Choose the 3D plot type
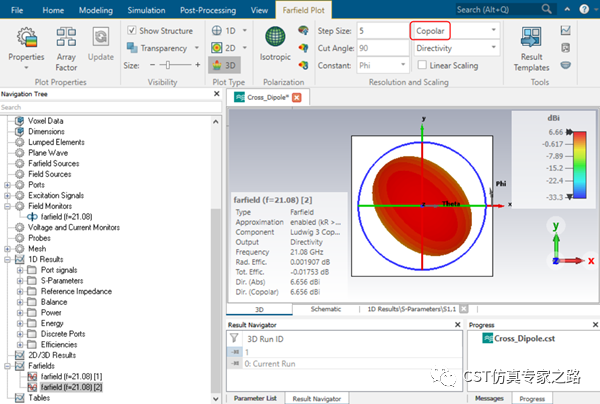 click(x=223, y=65)
